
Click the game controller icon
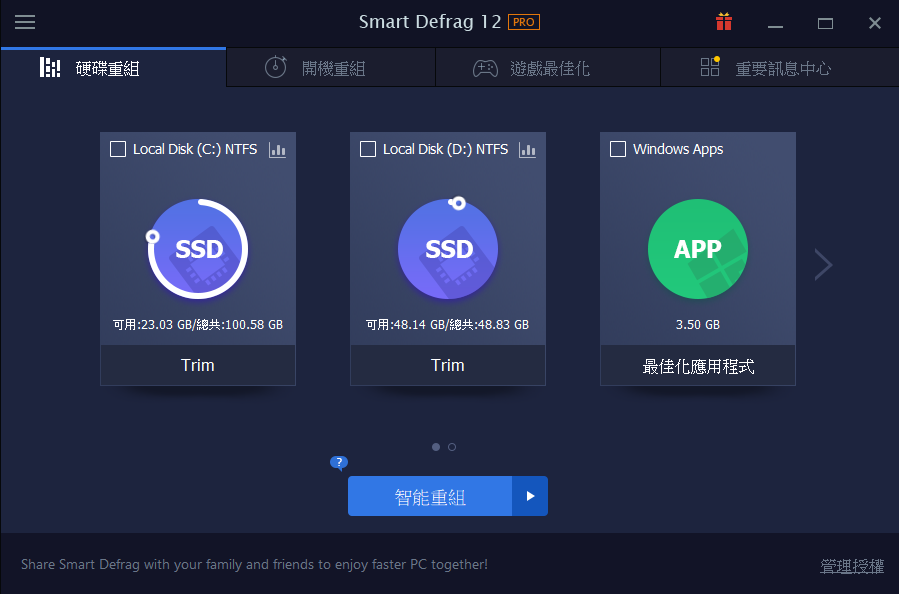click(x=485, y=68)
